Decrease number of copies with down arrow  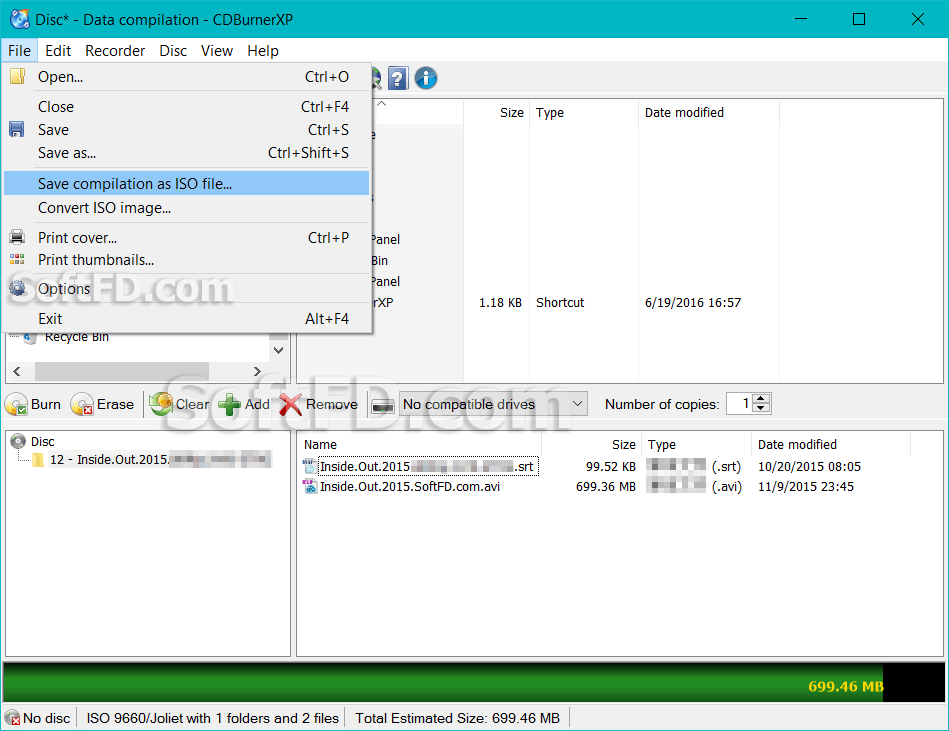(x=761, y=408)
